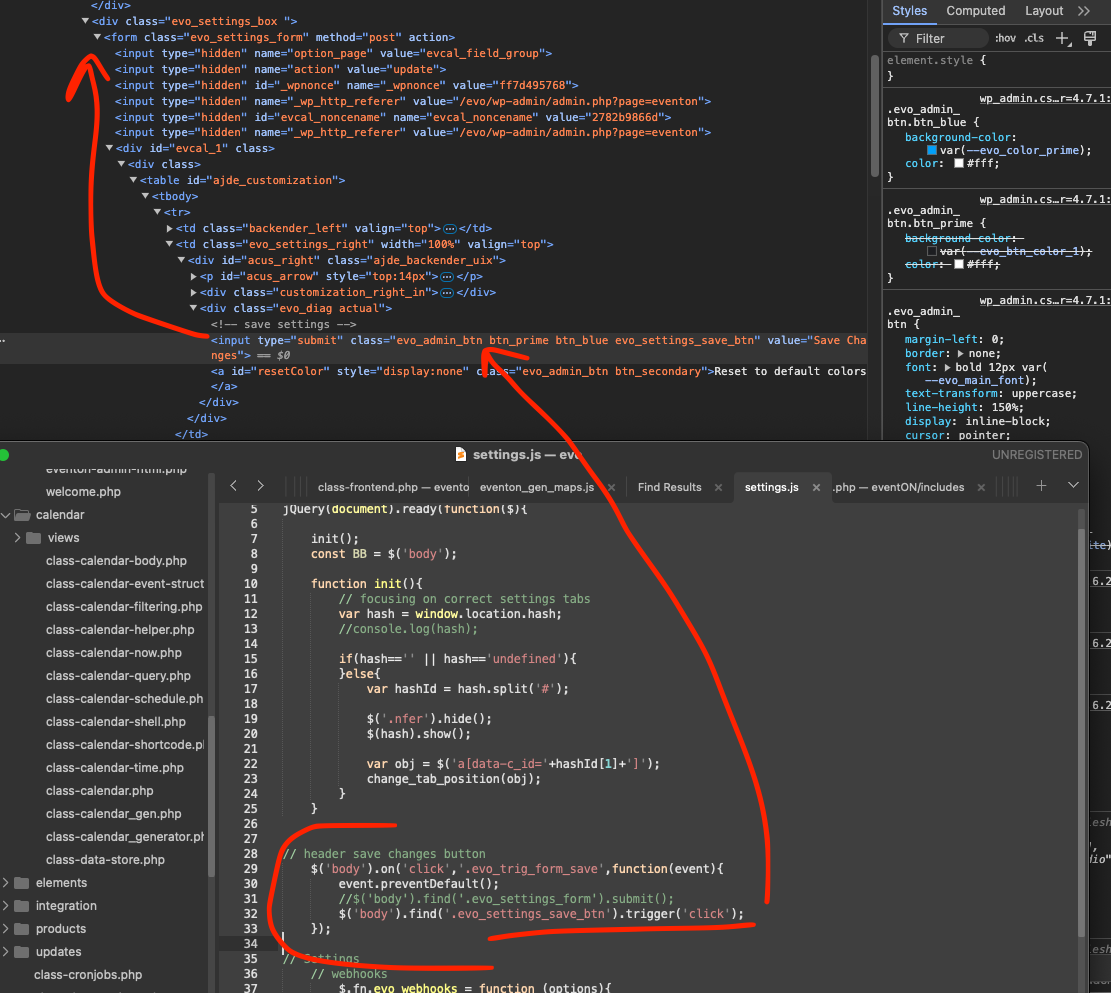Click the ellipsis badge in acus_arrow p

tap(446, 277)
